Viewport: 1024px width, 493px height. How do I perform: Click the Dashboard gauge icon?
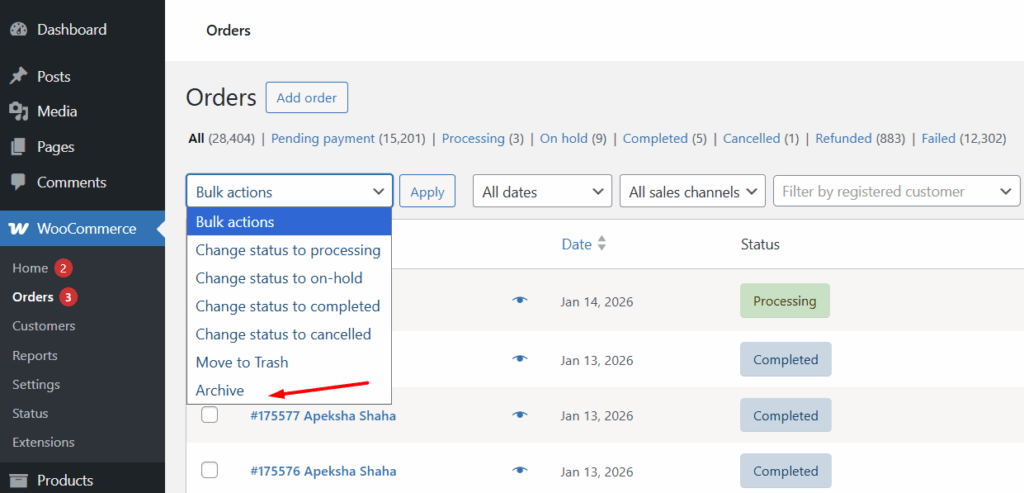tap(18, 30)
